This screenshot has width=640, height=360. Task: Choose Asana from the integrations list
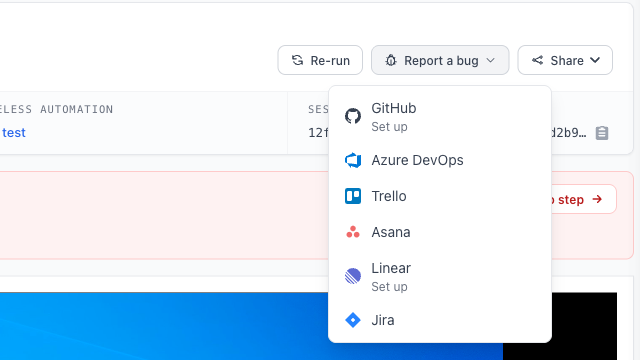point(440,232)
